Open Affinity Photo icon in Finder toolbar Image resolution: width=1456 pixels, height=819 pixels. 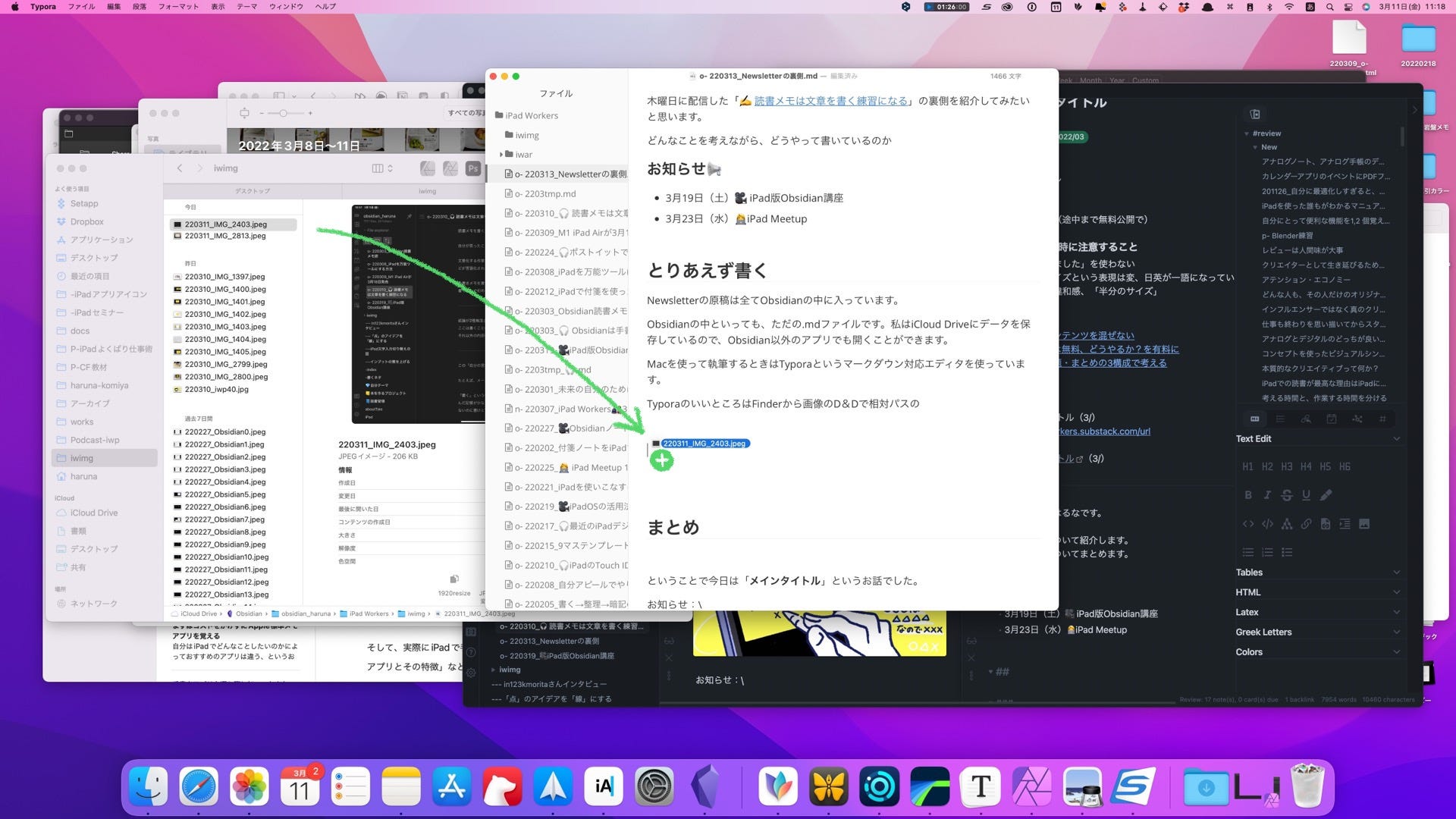click(450, 168)
